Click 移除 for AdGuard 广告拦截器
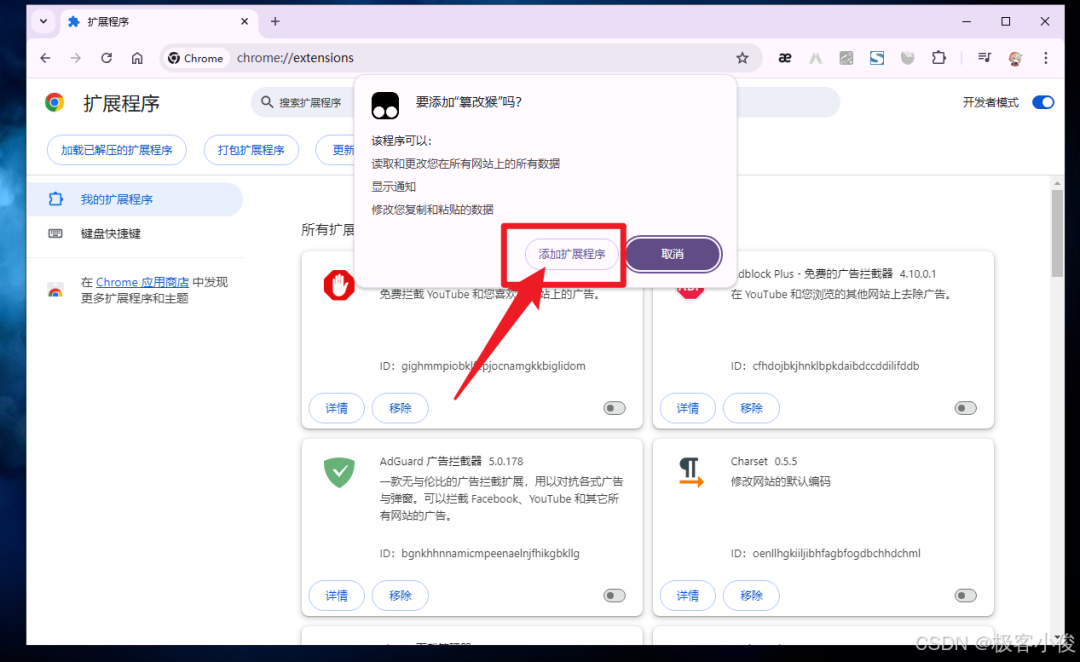The image size is (1080, 662). tap(400, 595)
